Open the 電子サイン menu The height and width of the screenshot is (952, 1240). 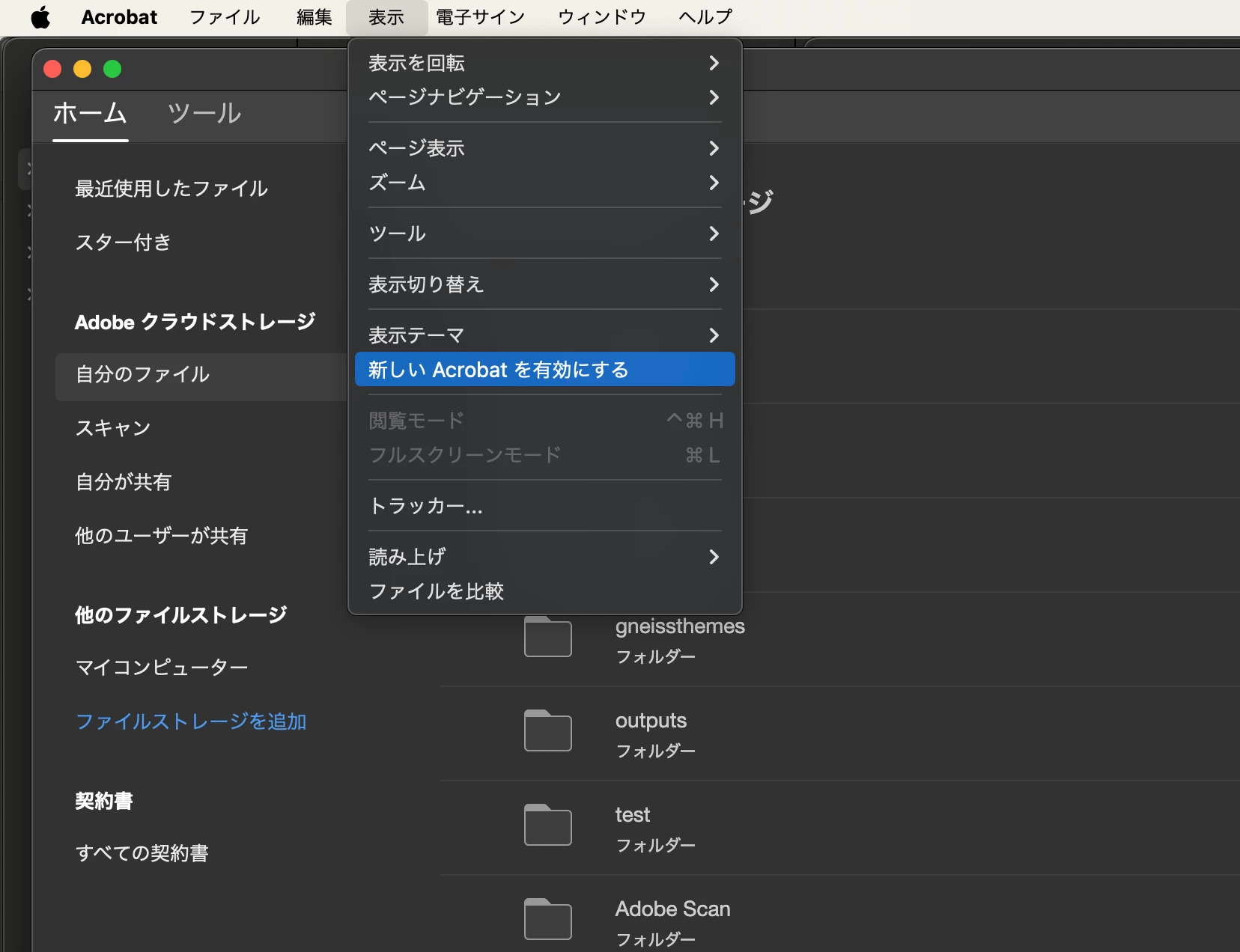click(481, 17)
